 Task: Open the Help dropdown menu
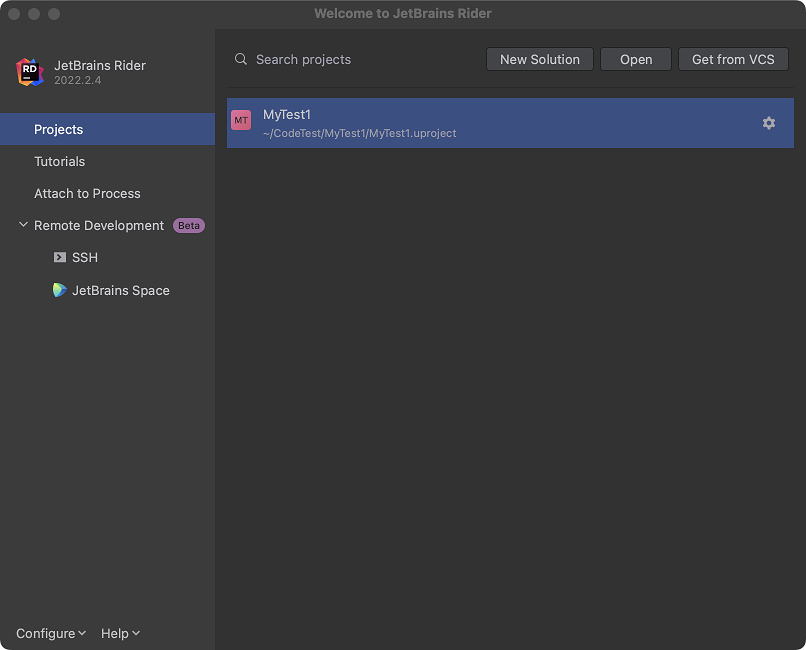[120, 633]
